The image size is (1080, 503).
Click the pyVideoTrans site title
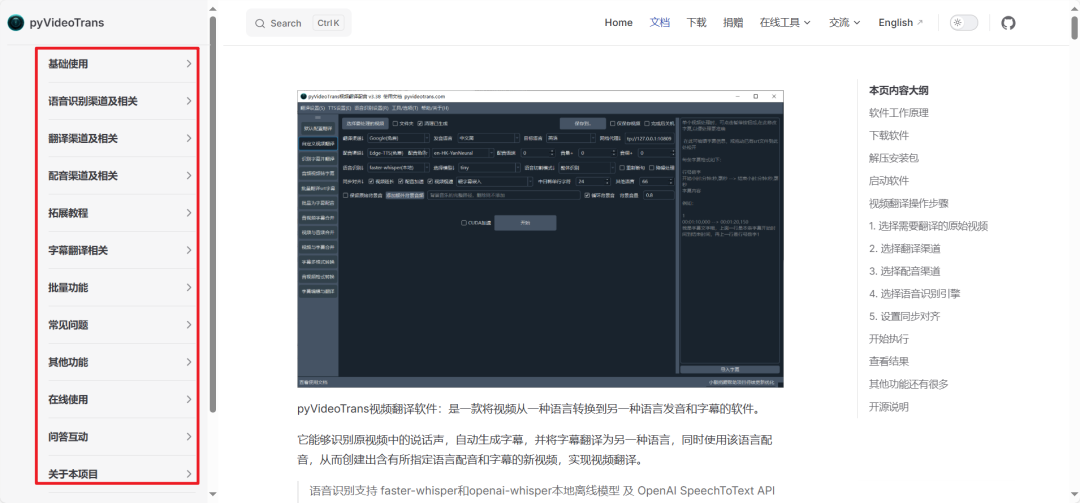pos(67,23)
